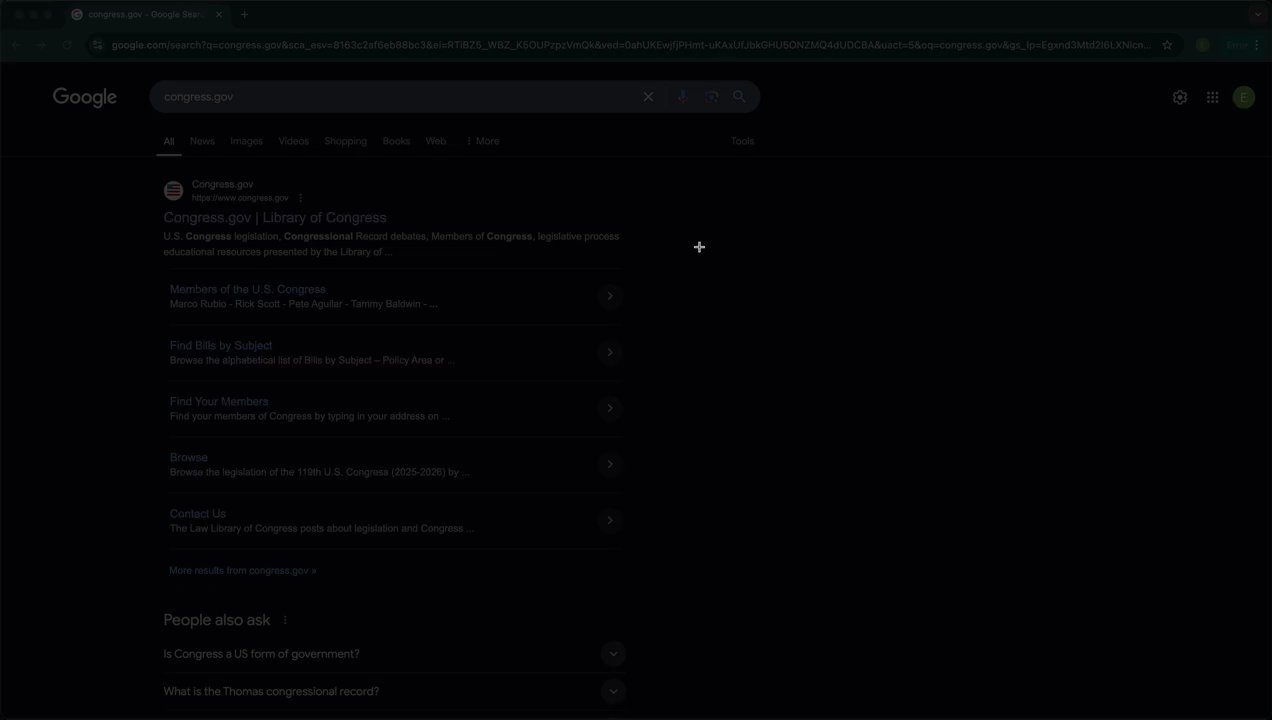Open Google quick settings gear

(1180, 97)
